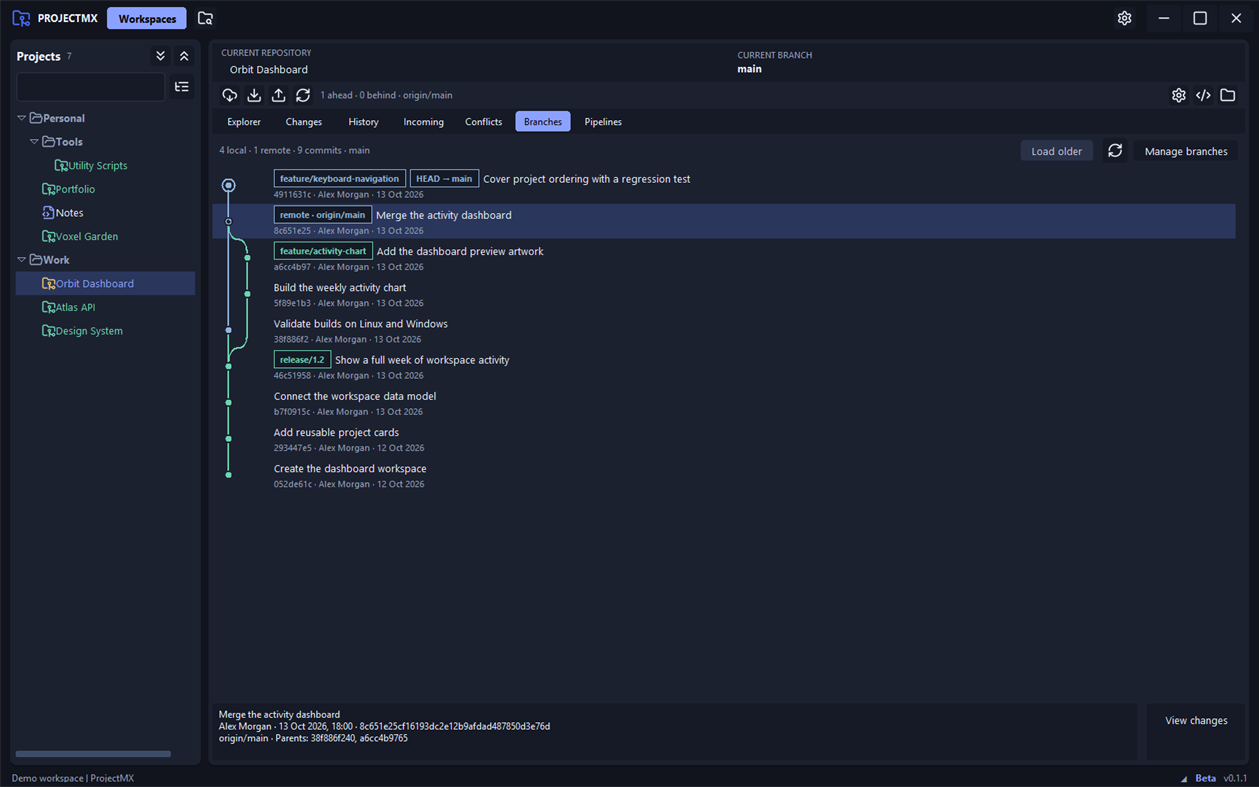Refresh repository status icon in toolbar
This screenshot has height=787, width=1259.
(x=303, y=95)
